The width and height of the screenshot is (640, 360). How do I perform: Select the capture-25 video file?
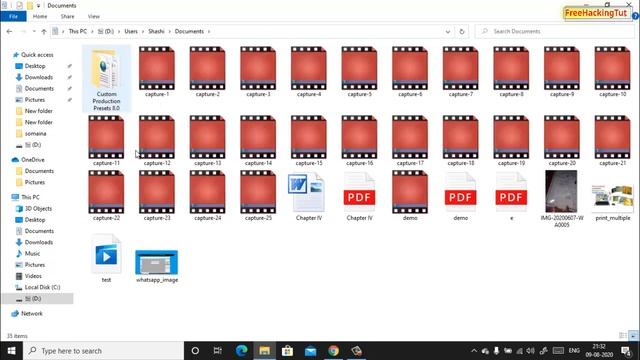[x=258, y=196]
